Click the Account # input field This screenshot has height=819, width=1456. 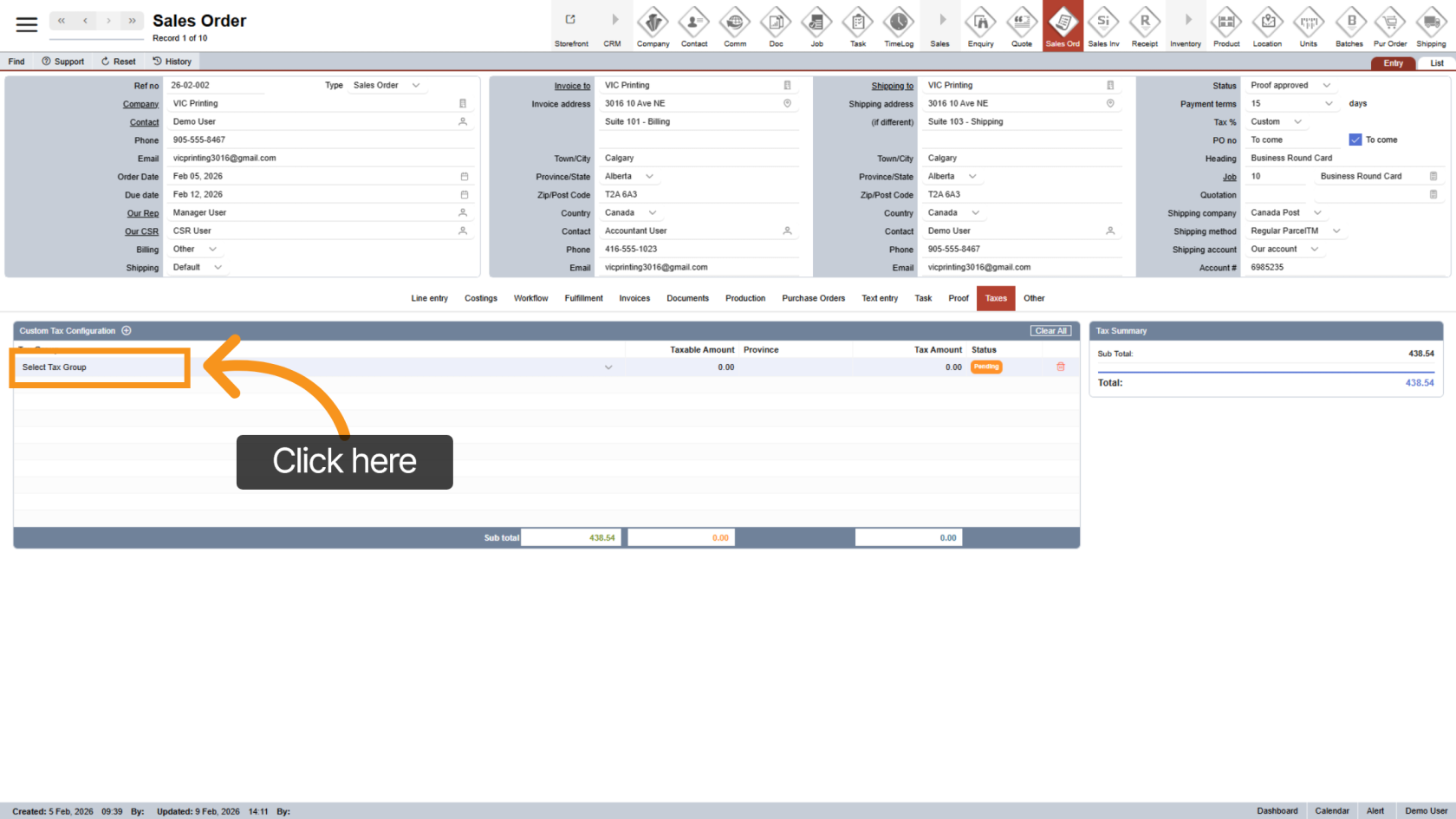(1343, 268)
